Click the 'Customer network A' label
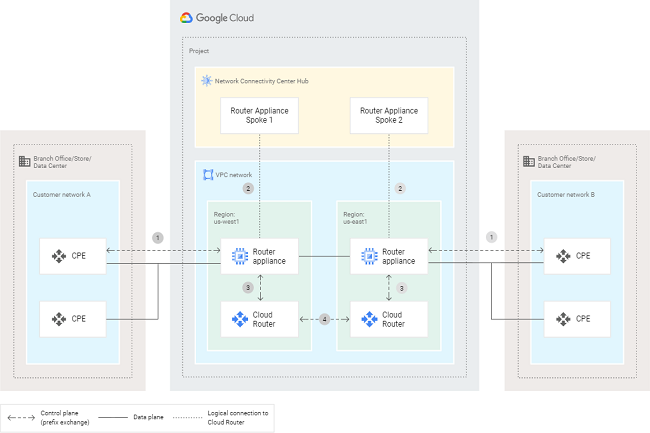Image resolution: width=650 pixels, height=433 pixels. pyautogui.click(x=62, y=194)
